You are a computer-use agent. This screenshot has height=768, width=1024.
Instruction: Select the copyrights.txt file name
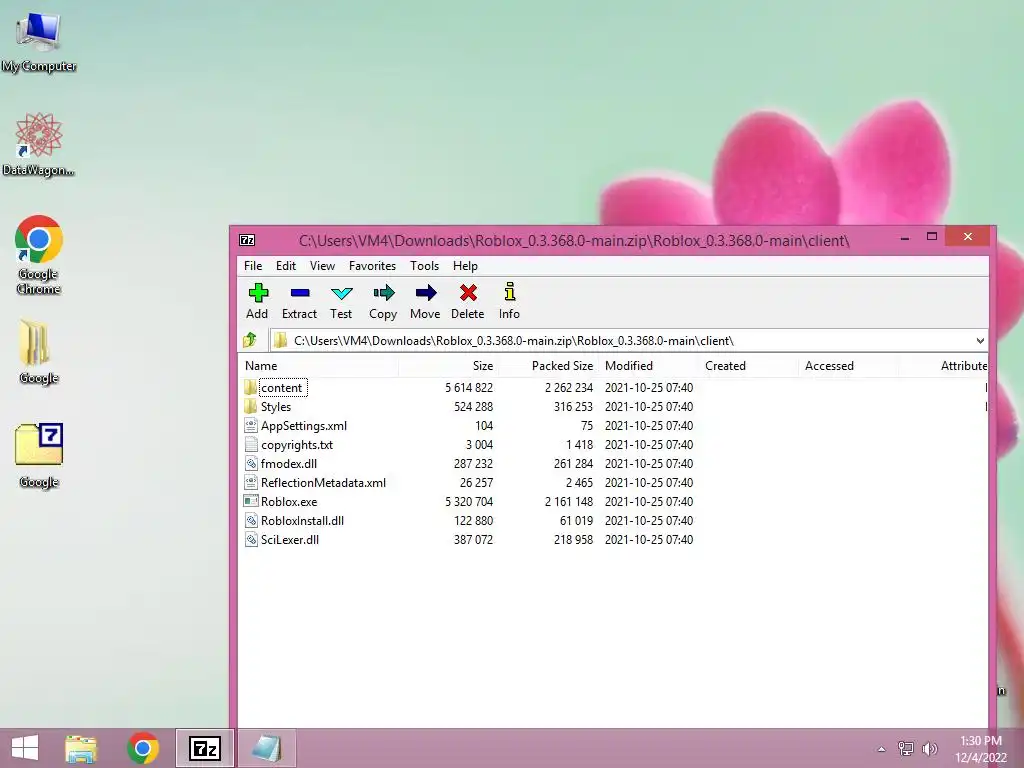(x=297, y=445)
